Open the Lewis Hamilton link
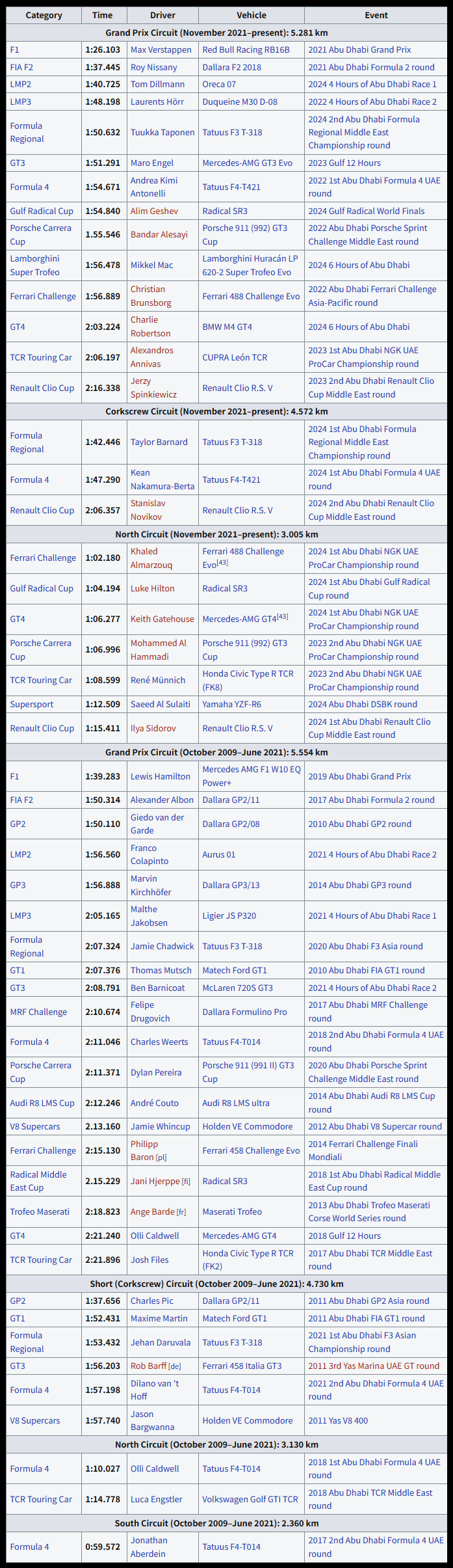This screenshot has height=1568, width=453. [x=161, y=776]
